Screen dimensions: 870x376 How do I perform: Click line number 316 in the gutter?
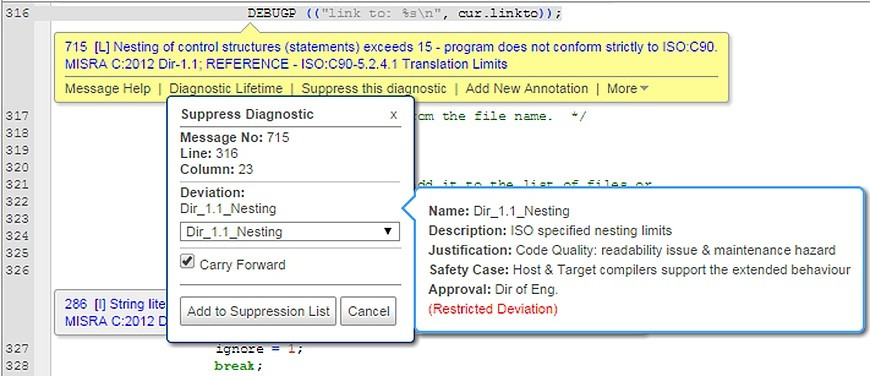click(17, 14)
